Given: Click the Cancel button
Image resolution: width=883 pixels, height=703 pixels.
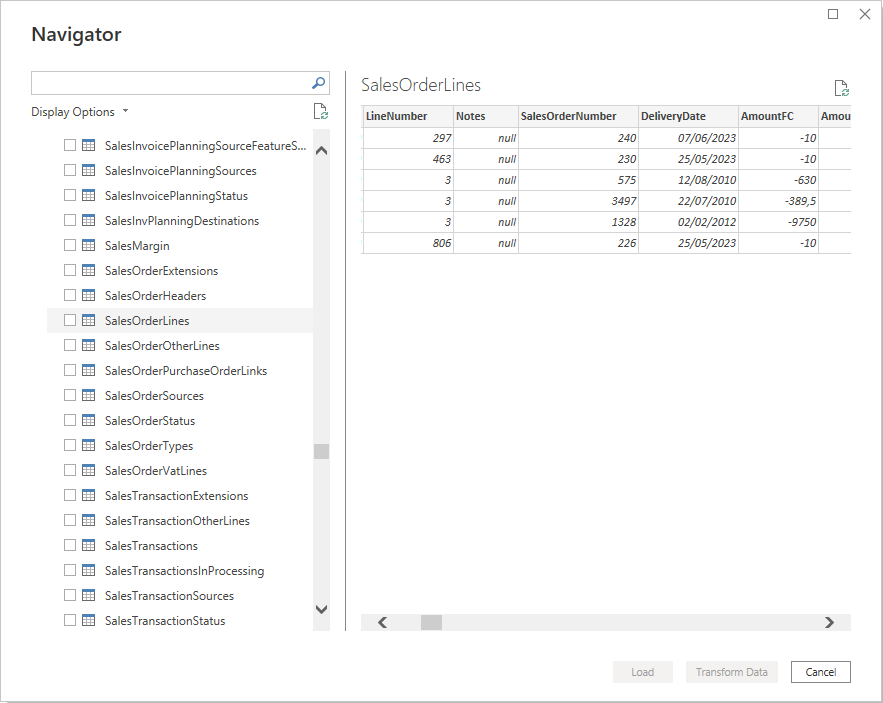Looking at the screenshot, I should point(820,671).
